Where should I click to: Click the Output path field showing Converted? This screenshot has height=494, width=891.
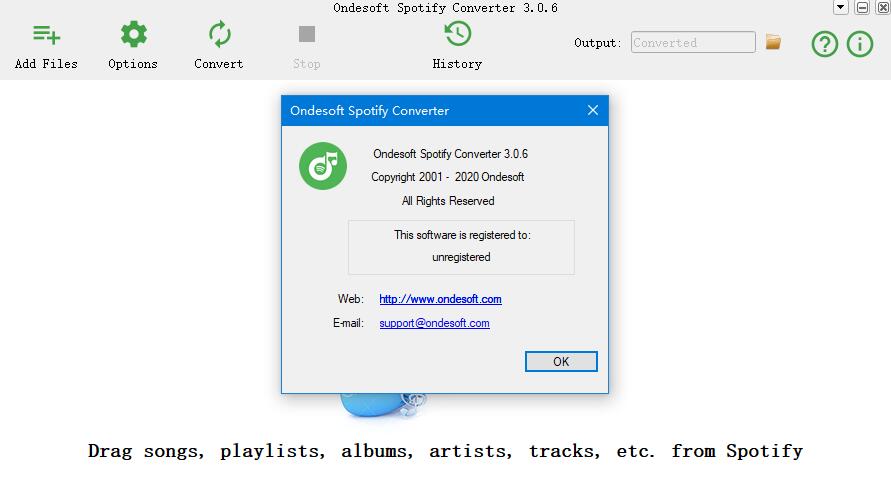tap(693, 42)
